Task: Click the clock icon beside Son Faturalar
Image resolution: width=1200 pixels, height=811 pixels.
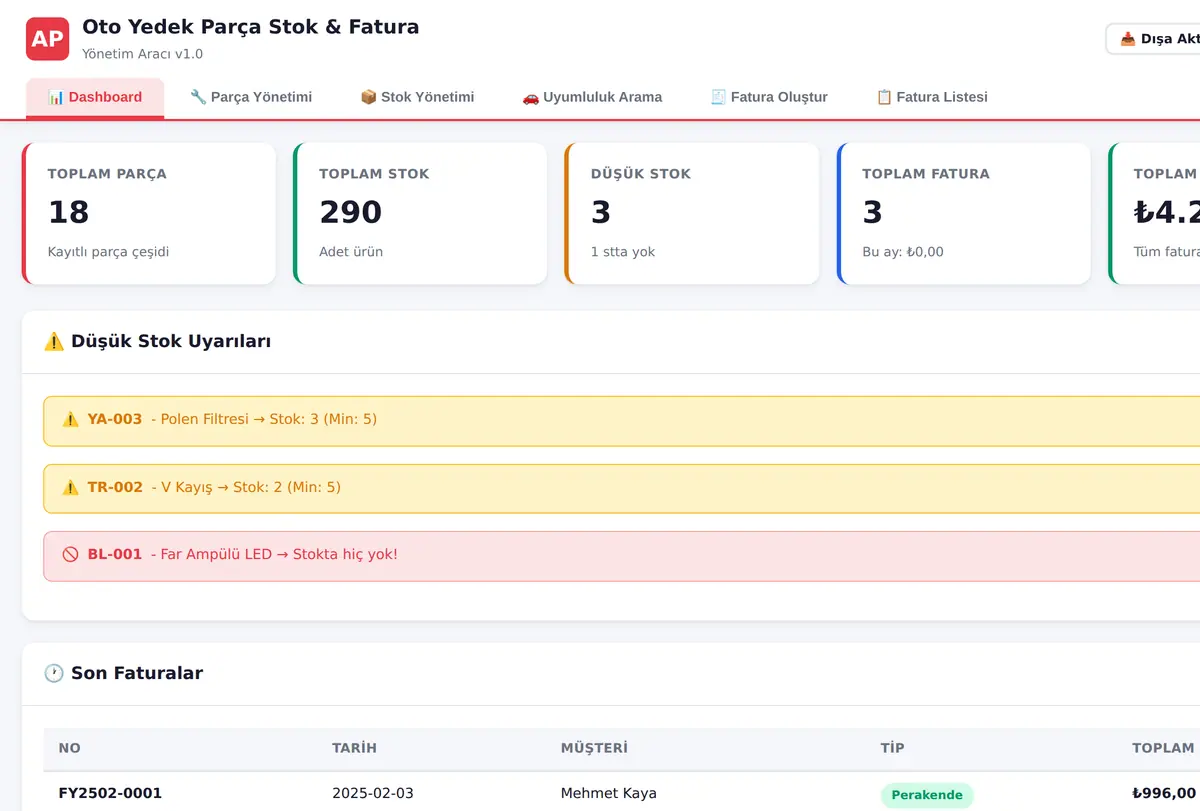Action: 54,674
